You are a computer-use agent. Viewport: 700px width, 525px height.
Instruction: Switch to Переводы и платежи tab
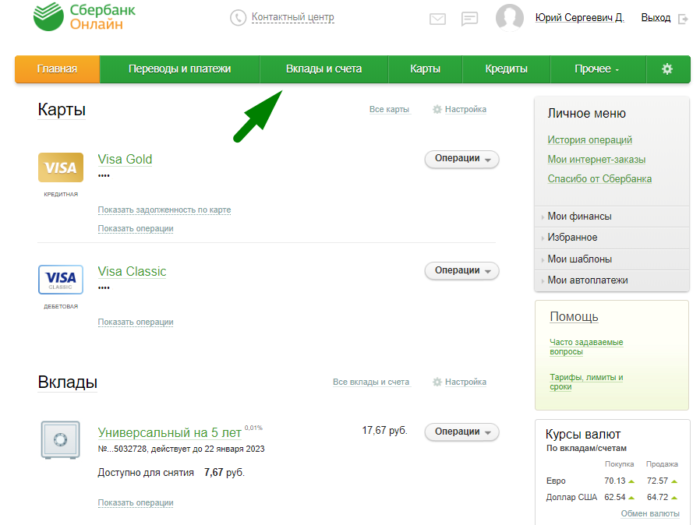point(180,69)
